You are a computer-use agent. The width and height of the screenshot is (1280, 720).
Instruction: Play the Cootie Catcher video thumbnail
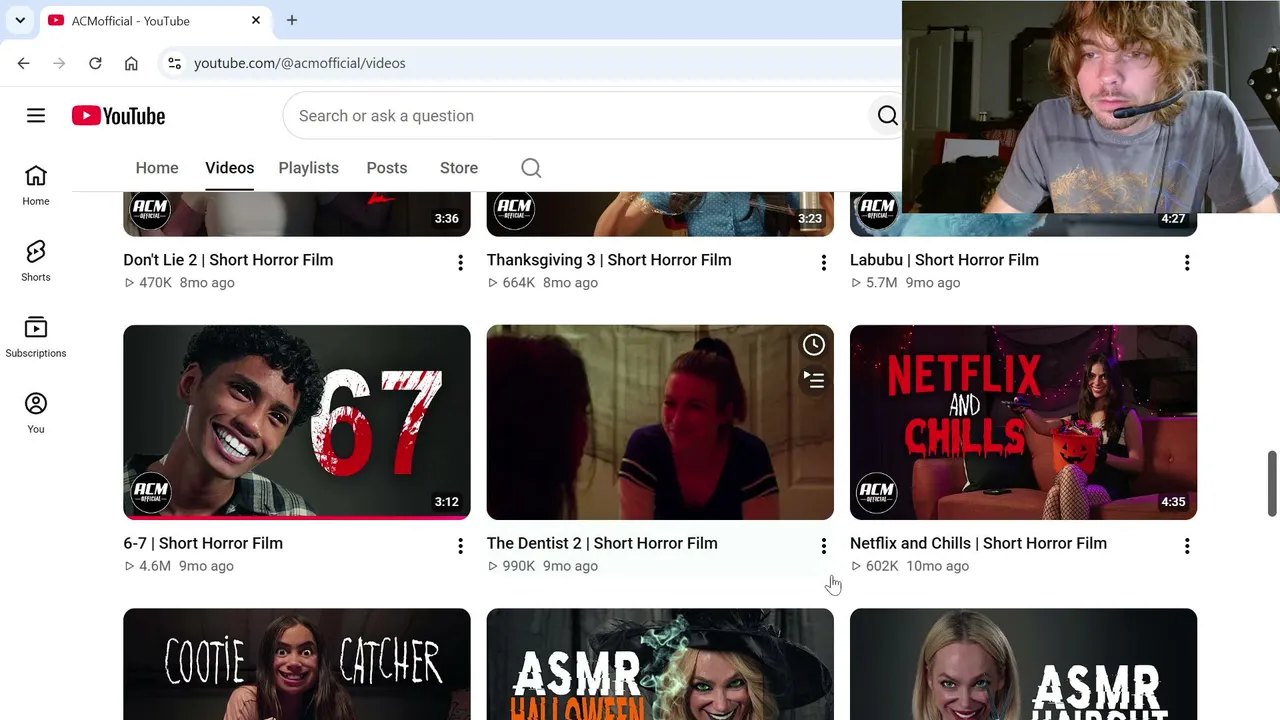tap(297, 664)
